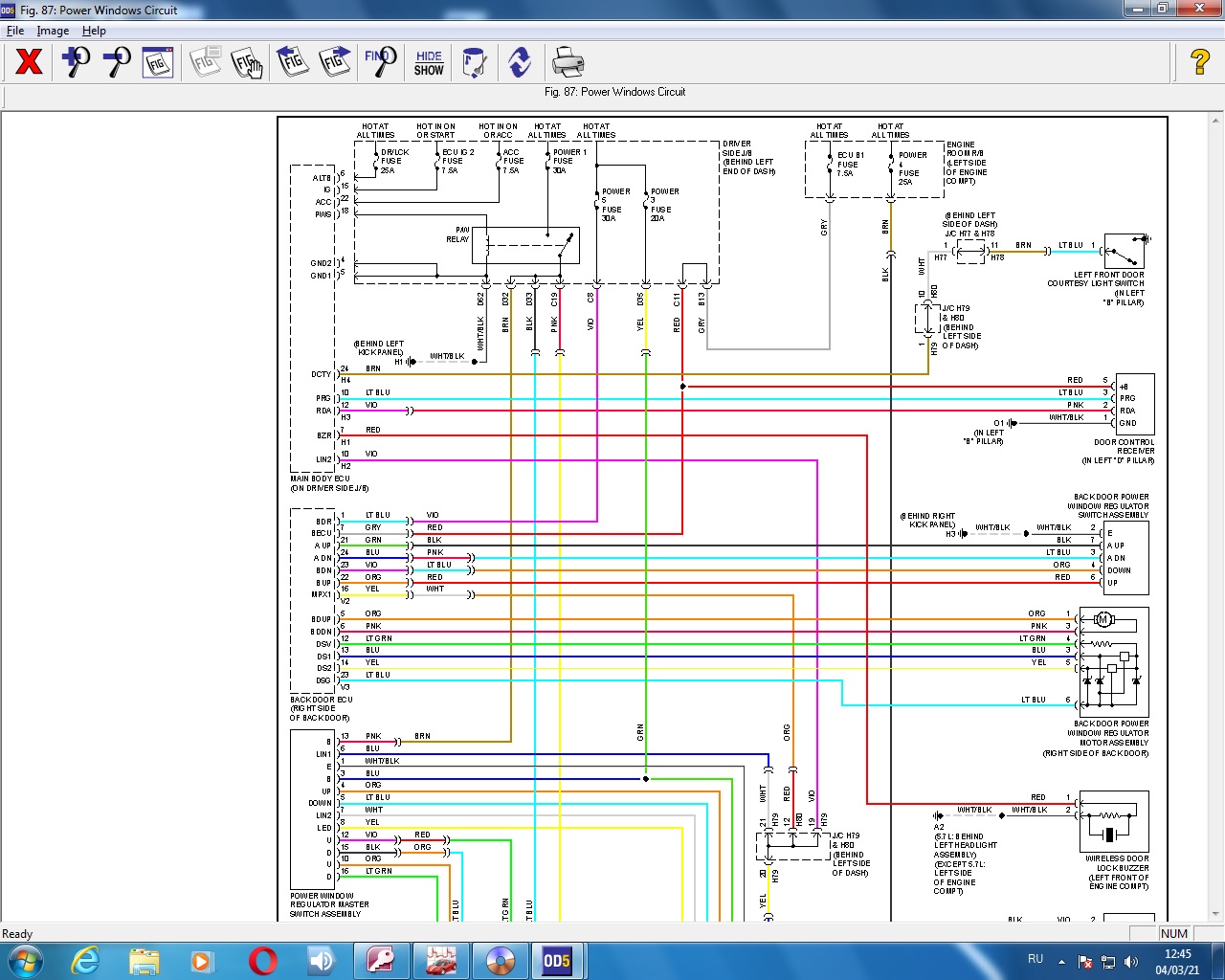Click the 'ENGINE ROOM R/B' label

(x=965, y=148)
